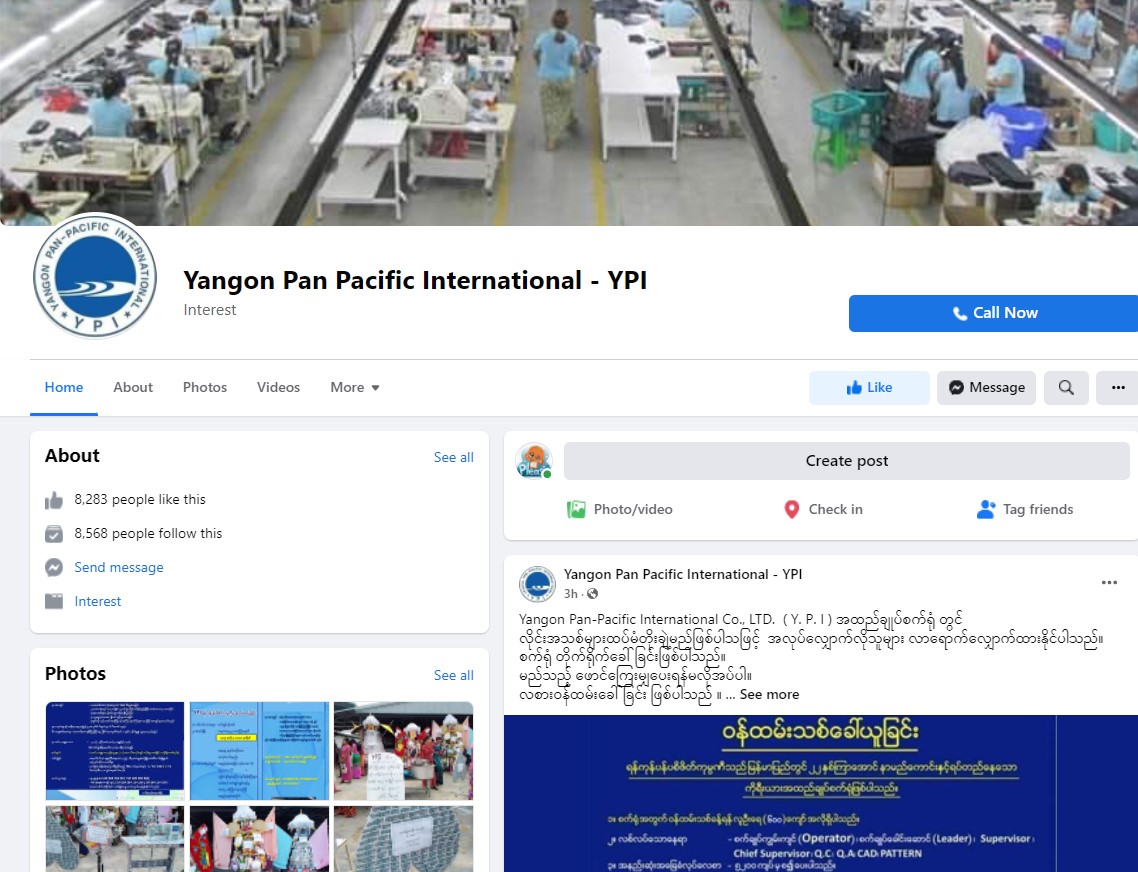The width and height of the screenshot is (1138, 872).
Task: Click the Send message link
Action: [x=118, y=568]
